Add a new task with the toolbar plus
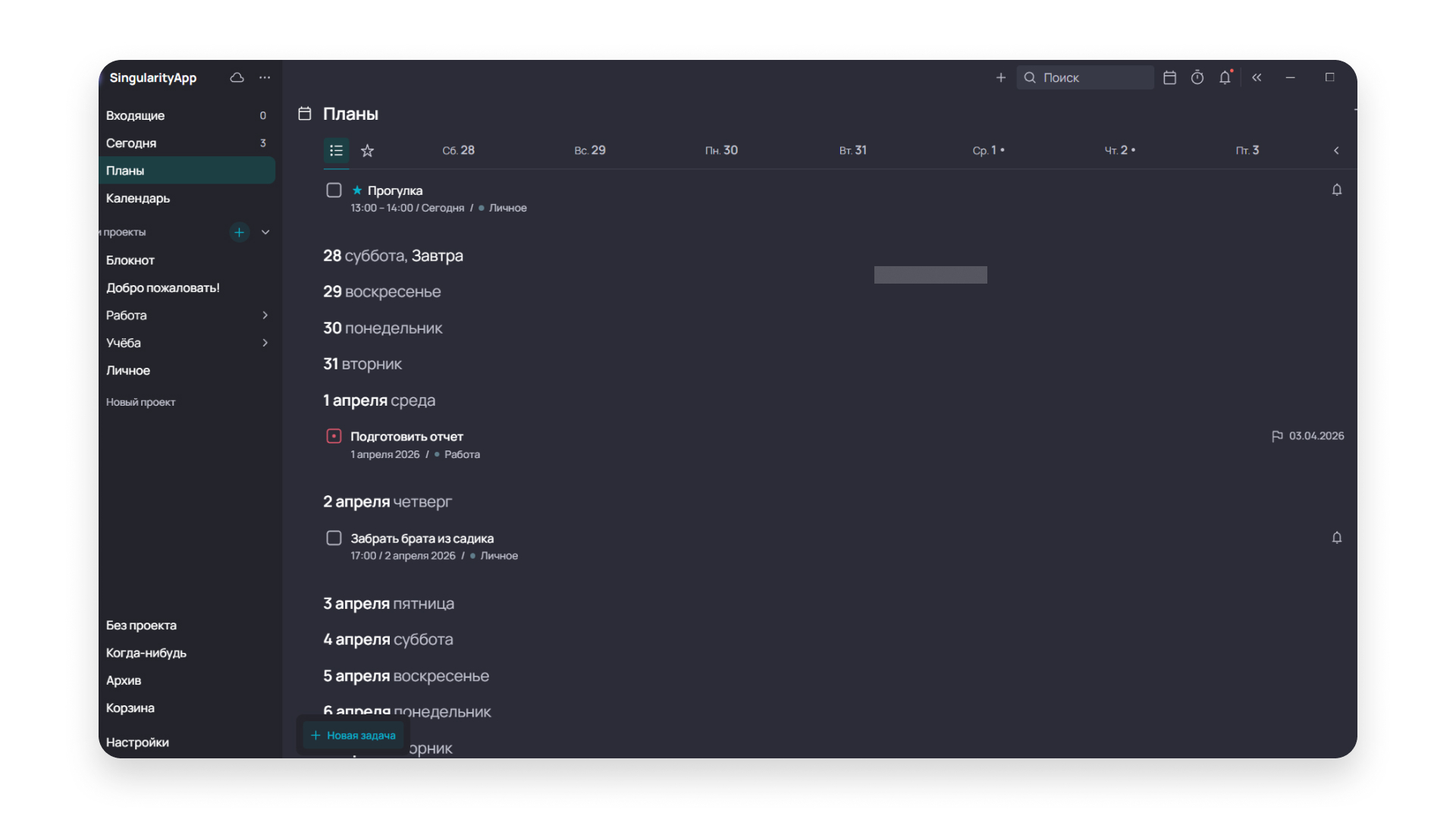This screenshot has height=819, width=1456. tap(1000, 77)
